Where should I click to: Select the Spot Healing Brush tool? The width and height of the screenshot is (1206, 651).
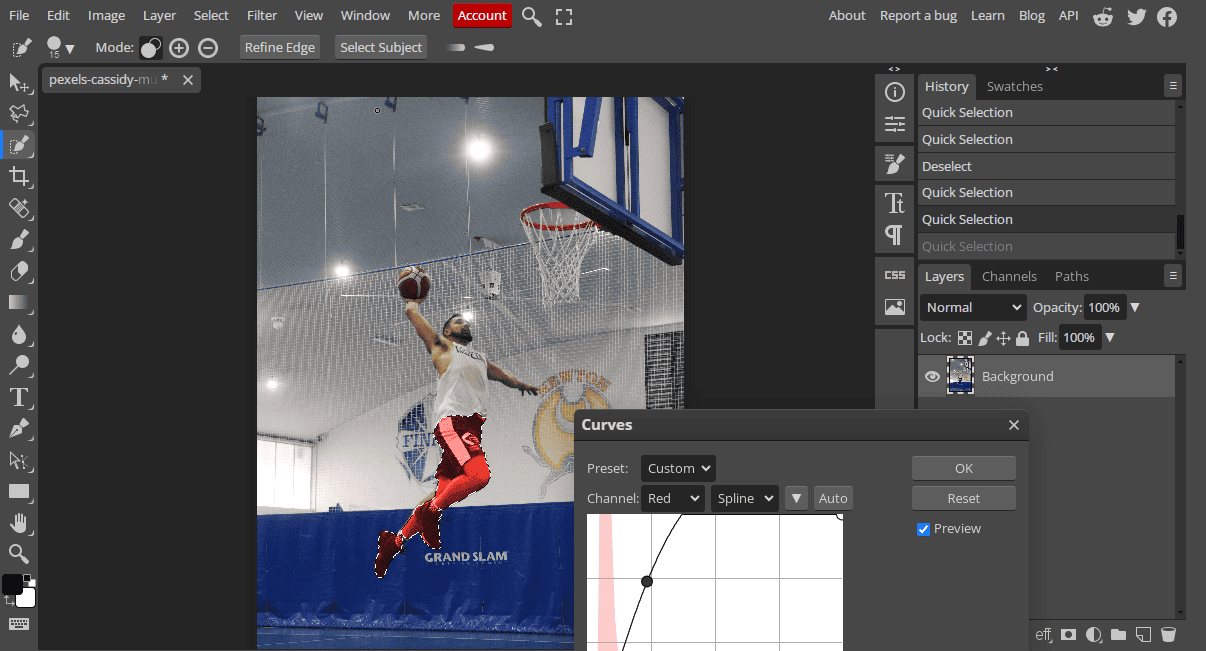(x=19, y=208)
